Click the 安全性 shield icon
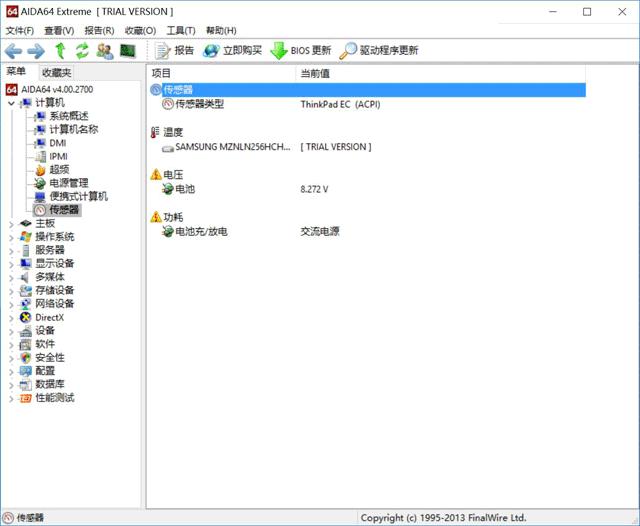 [x=25, y=358]
